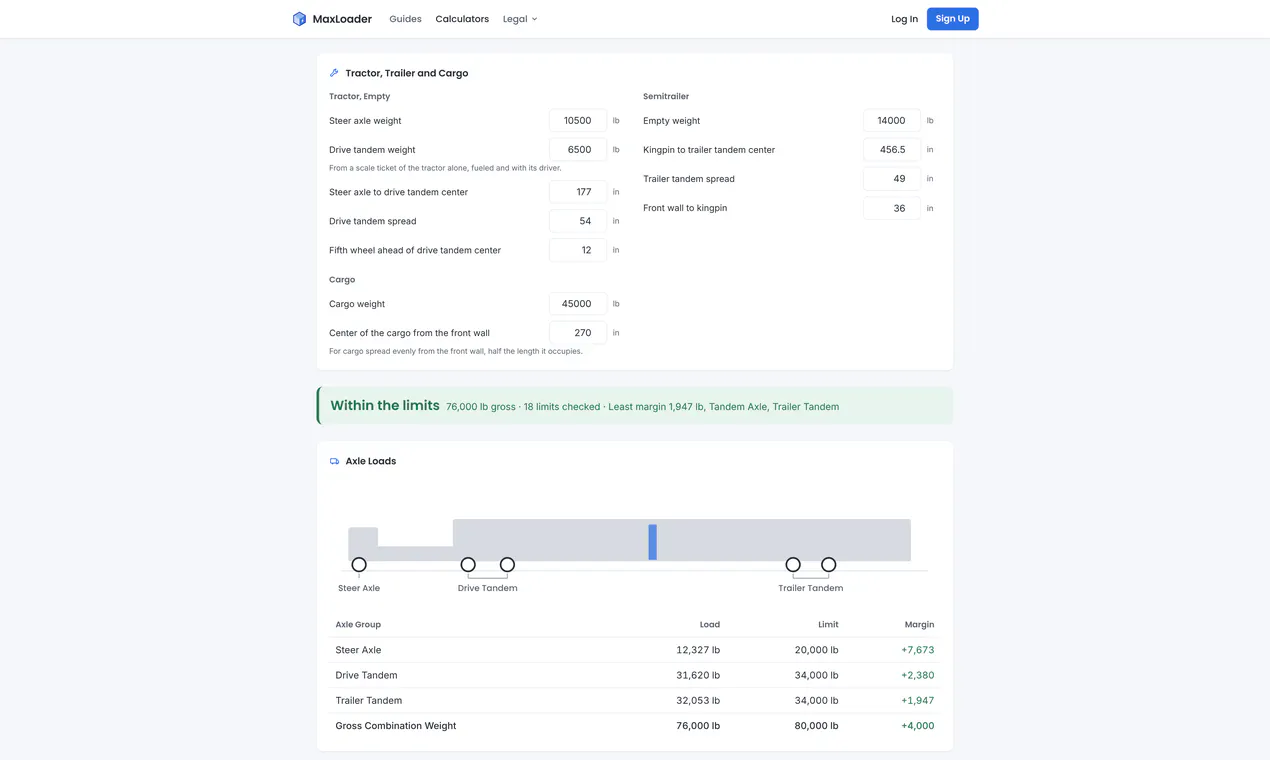Click the Sign Up button
The image size is (1270, 760).
coord(952,19)
